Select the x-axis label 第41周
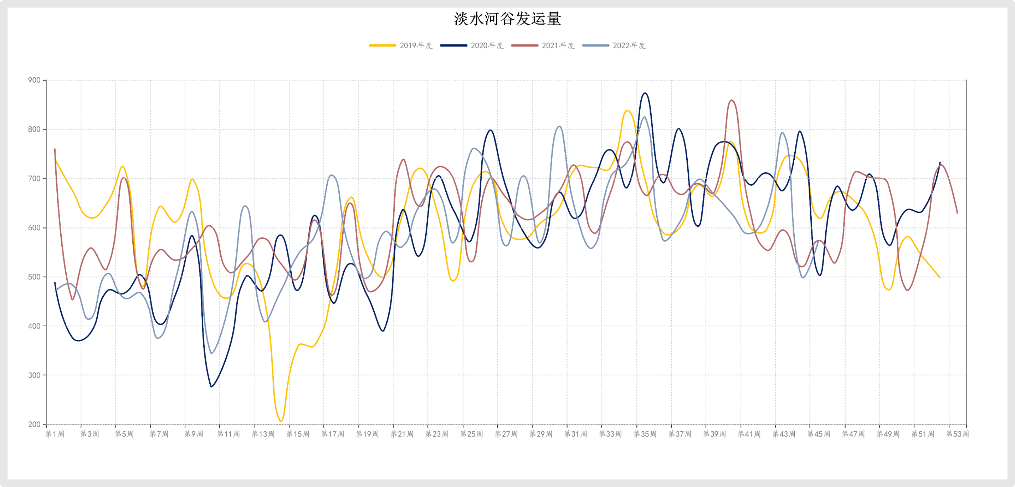The height and width of the screenshot is (487, 1015). click(x=750, y=433)
